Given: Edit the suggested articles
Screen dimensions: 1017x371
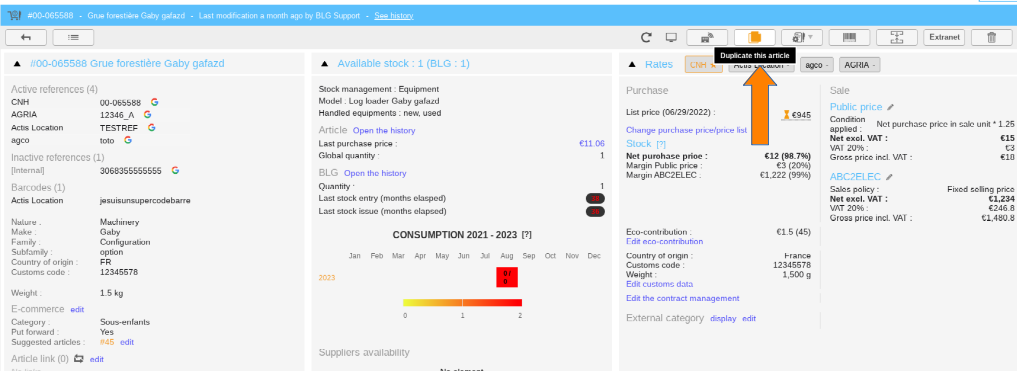Looking at the screenshot, I should pos(127,342).
